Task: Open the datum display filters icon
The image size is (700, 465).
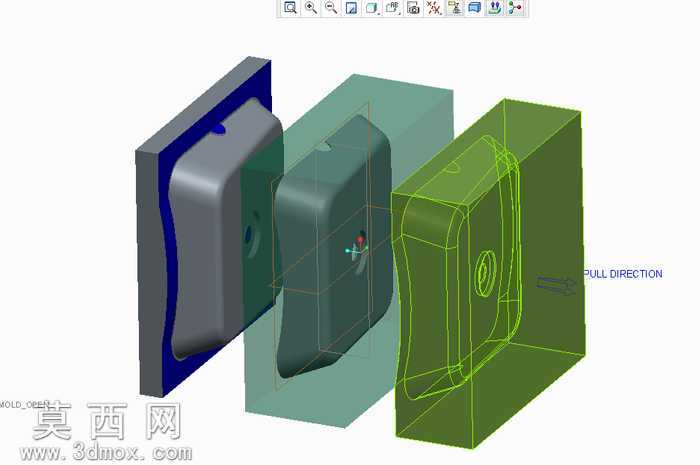Action: pyautogui.click(x=433, y=8)
